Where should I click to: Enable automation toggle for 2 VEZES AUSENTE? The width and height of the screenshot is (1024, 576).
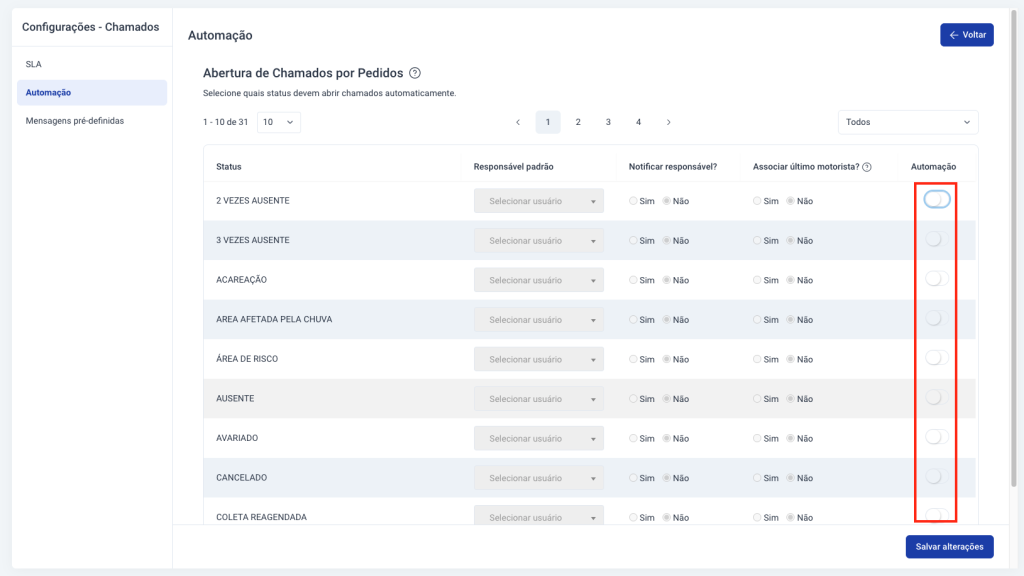point(936,200)
